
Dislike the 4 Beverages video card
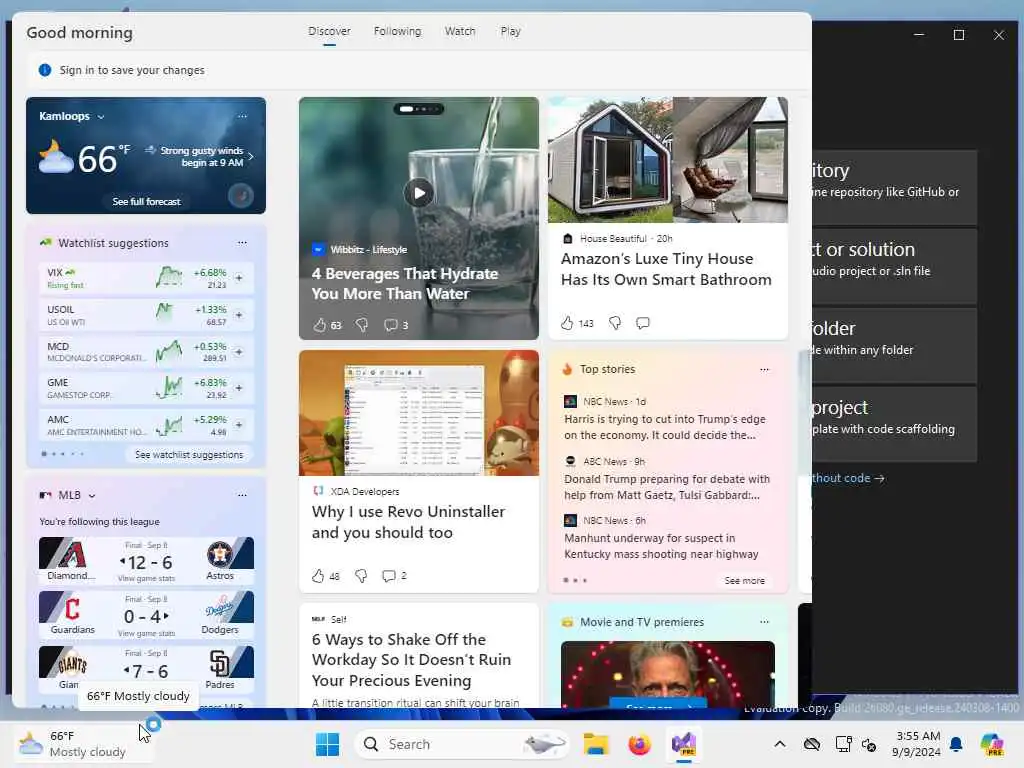point(361,325)
